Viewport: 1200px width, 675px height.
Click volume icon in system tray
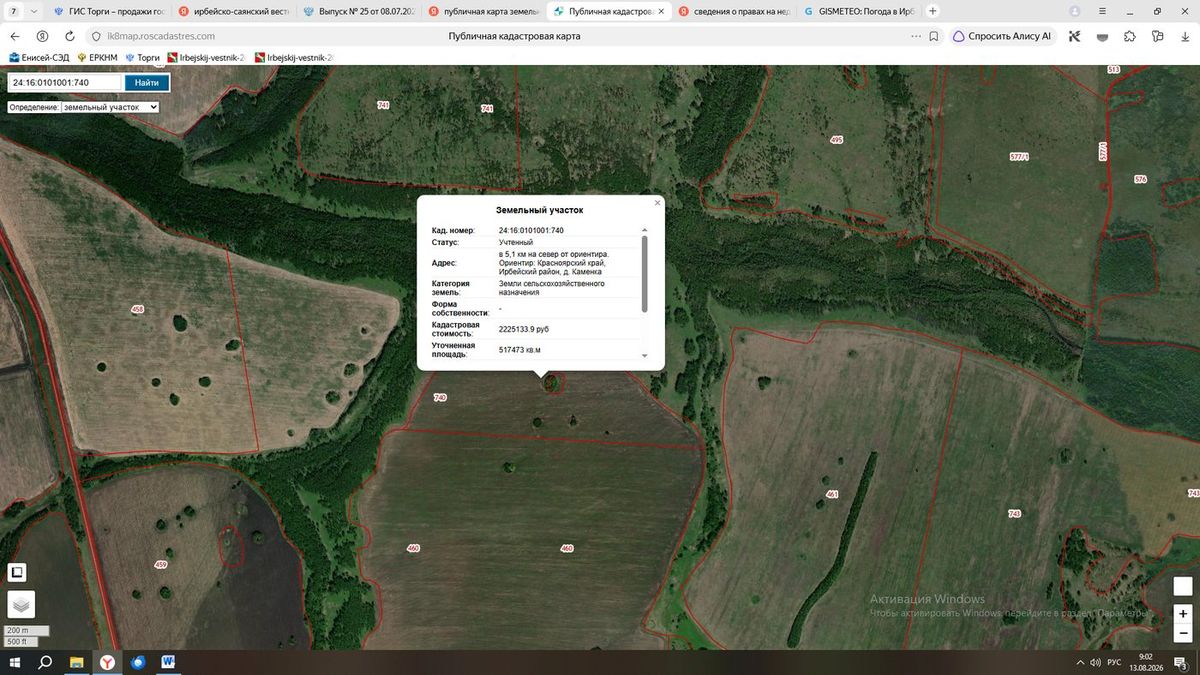click(x=1098, y=662)
